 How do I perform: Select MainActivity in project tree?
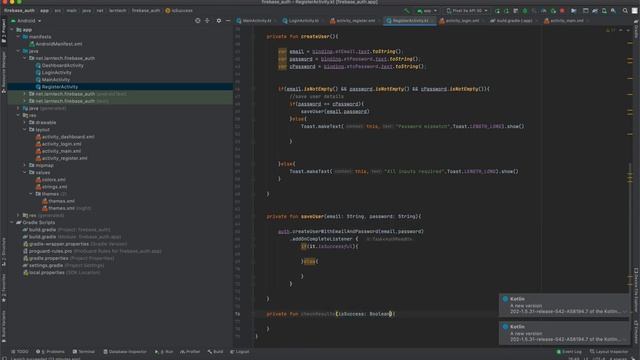pos(52,80)
